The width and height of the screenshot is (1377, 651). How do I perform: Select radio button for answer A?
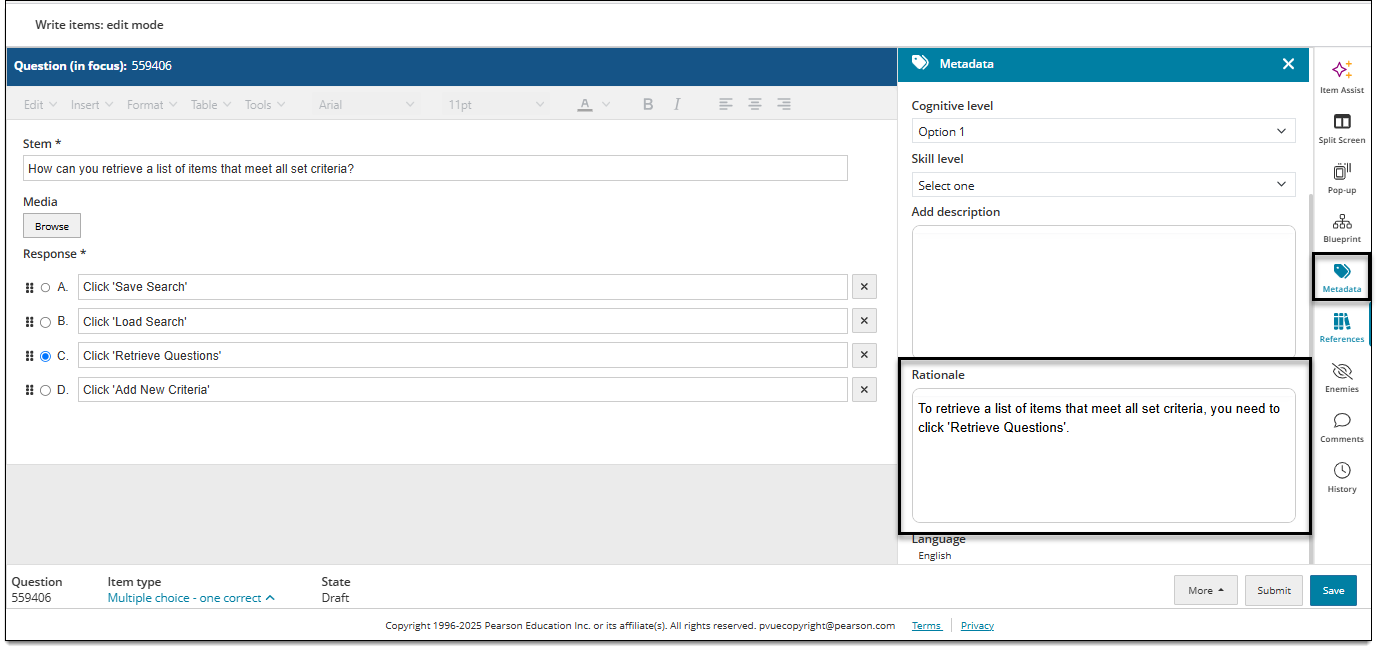click(45, 287)
